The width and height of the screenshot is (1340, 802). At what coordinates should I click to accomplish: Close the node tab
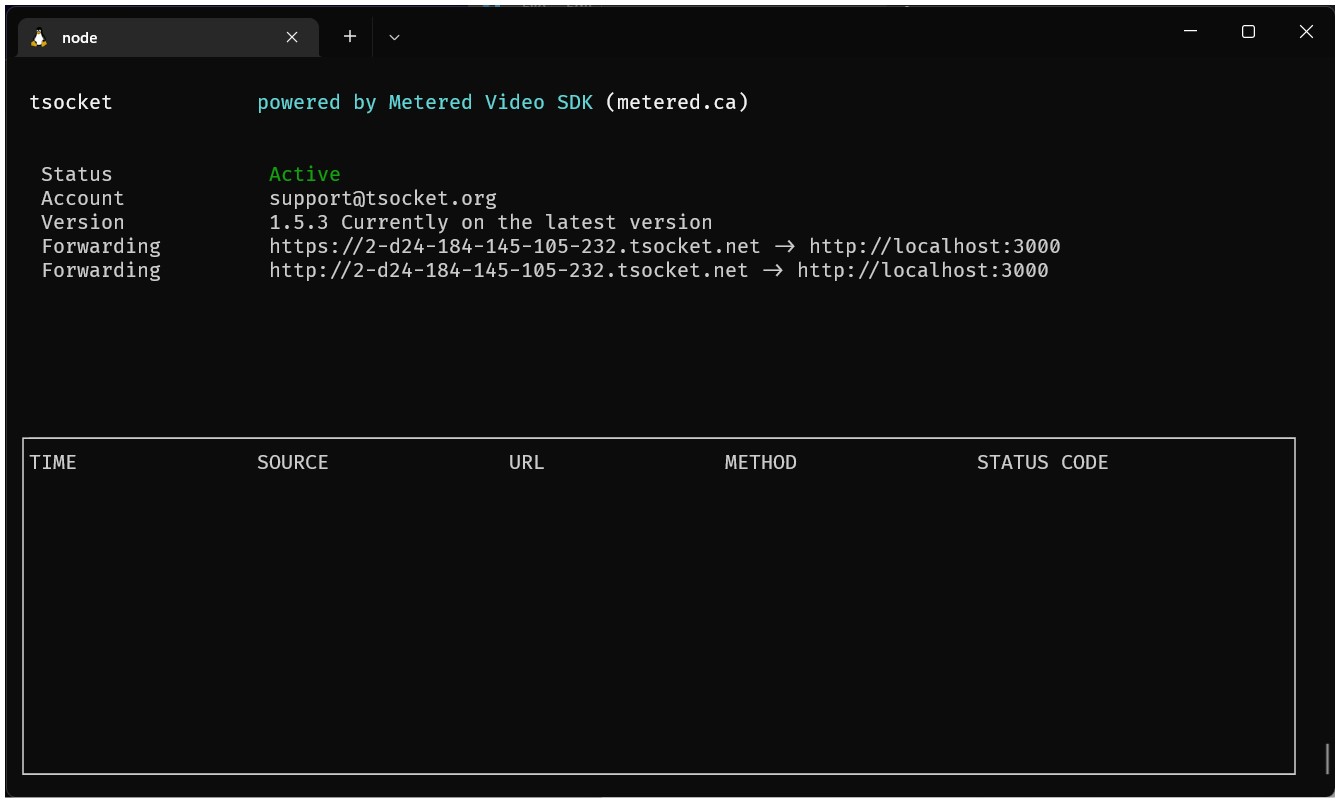(x=292, y=37)
